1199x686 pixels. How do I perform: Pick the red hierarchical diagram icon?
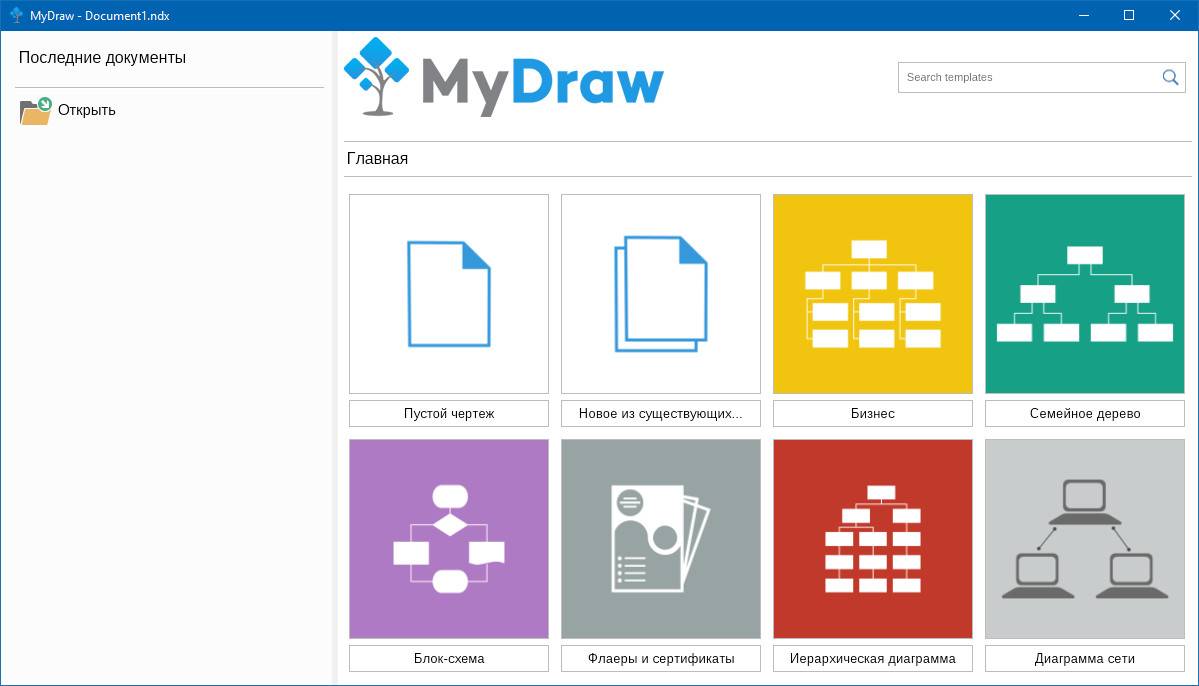pos(873,539)
